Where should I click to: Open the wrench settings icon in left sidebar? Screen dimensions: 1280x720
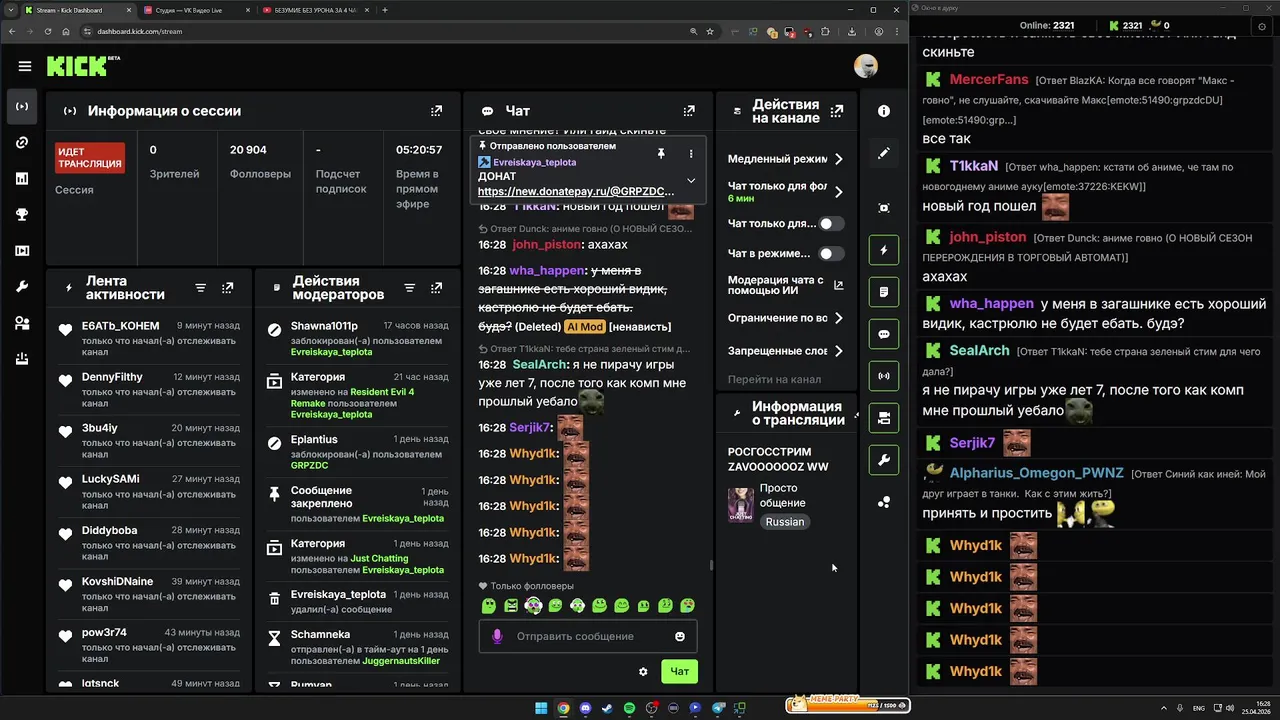click(x=22, y=287)
